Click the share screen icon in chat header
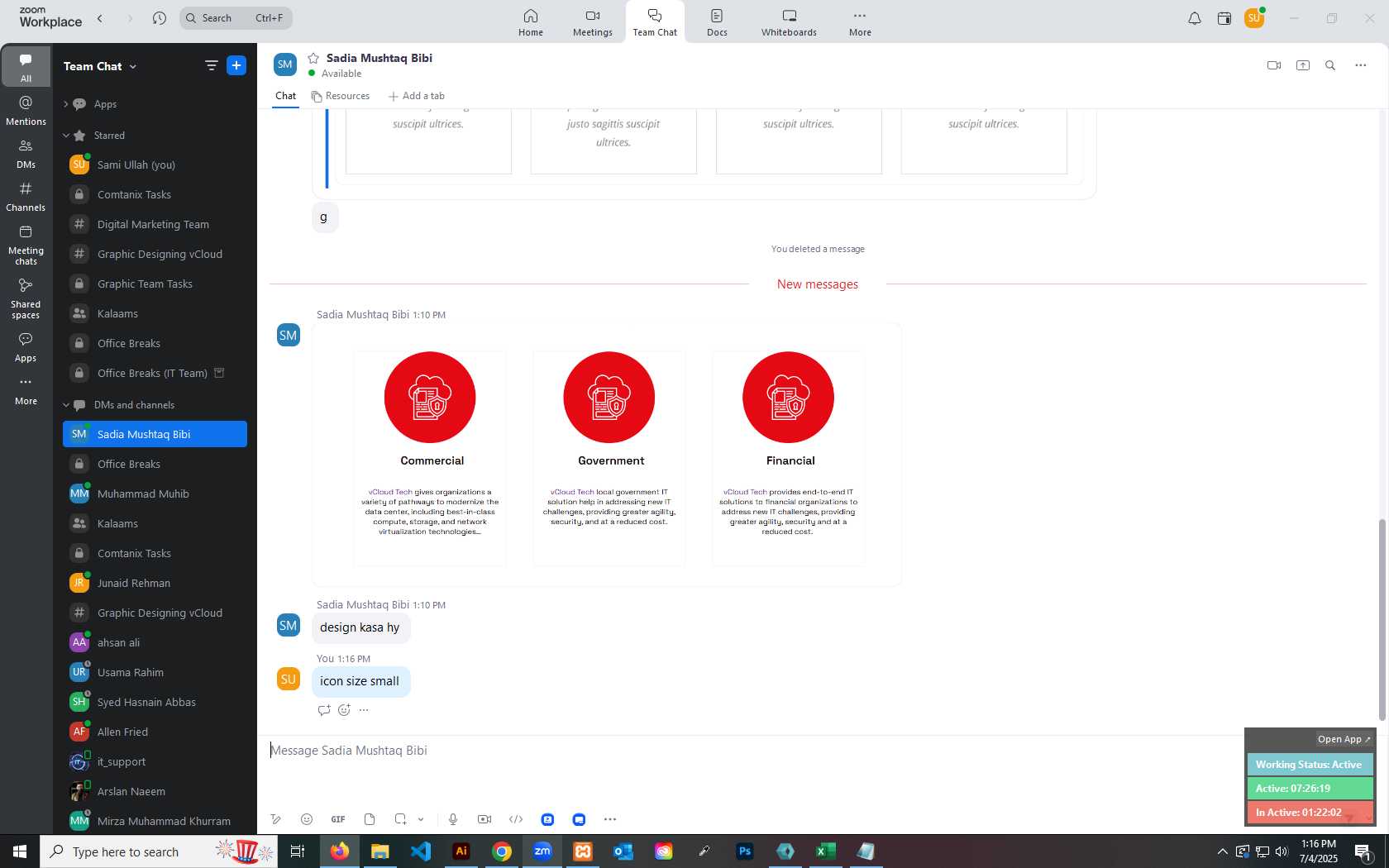This screenshot has width=1389, height=868. (x=1303, y=65)
